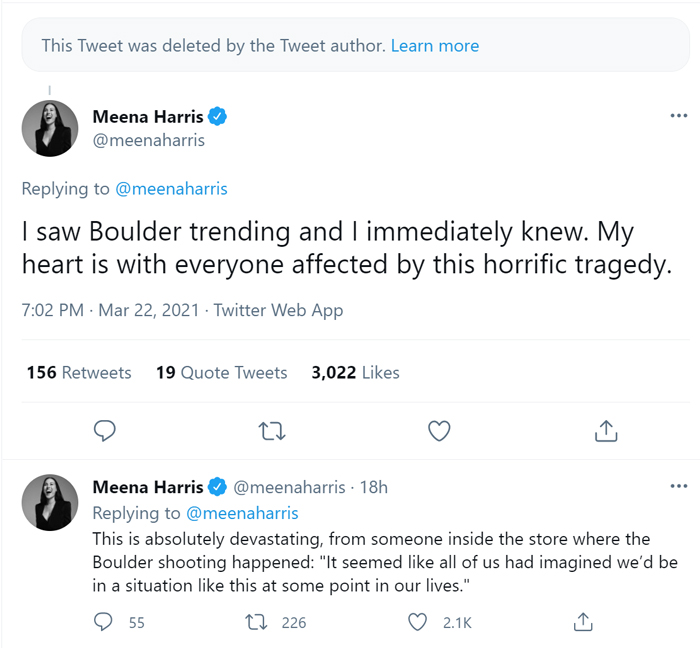
Task: Share the main tweet via share icon
Action: pos(606,431)
